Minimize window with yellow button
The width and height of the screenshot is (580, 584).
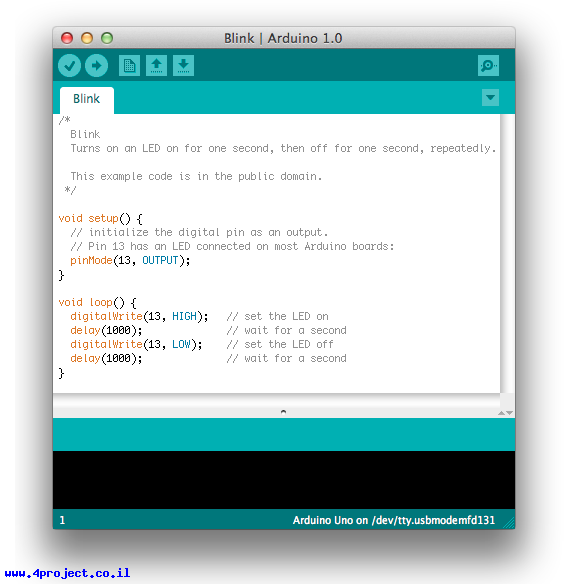[87, 38]
